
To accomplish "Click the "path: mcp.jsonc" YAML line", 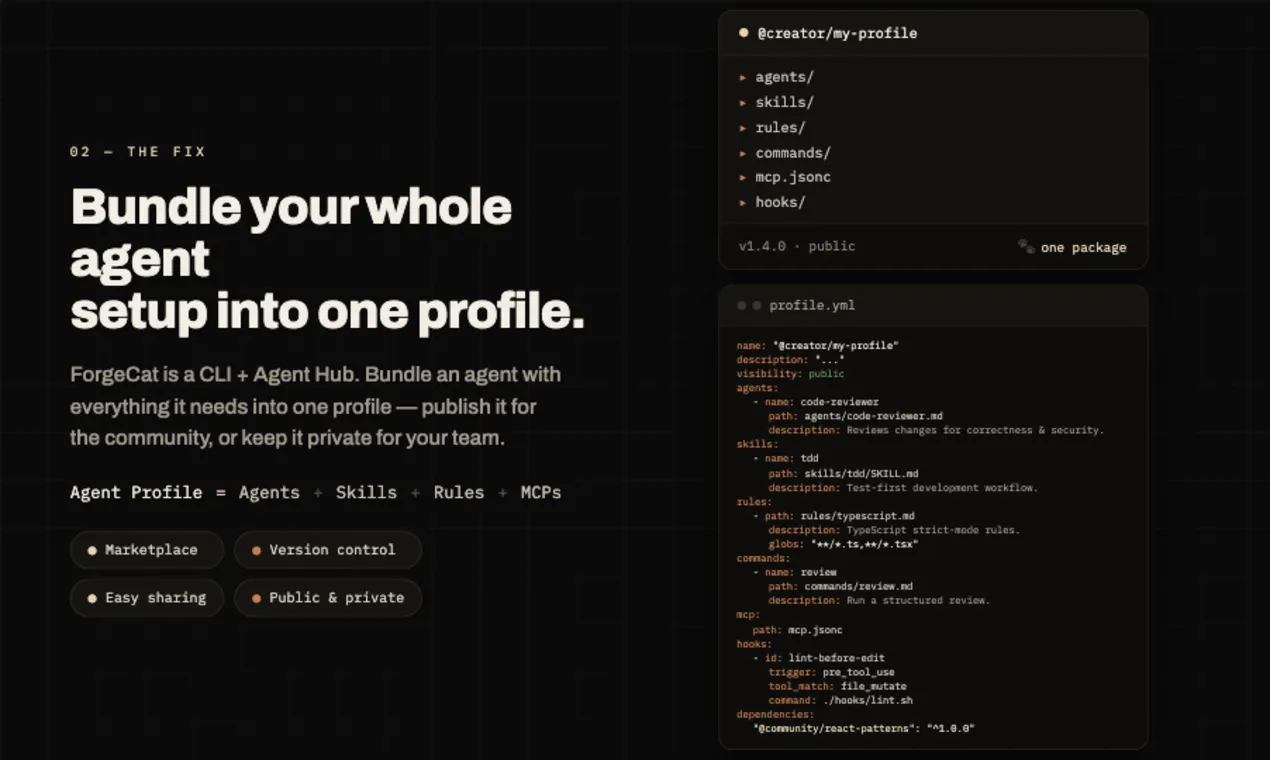I will (797, 630).
